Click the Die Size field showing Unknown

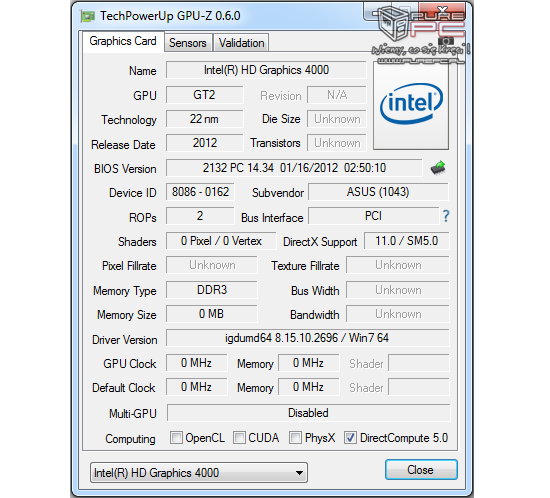click(x=337, y=119)
